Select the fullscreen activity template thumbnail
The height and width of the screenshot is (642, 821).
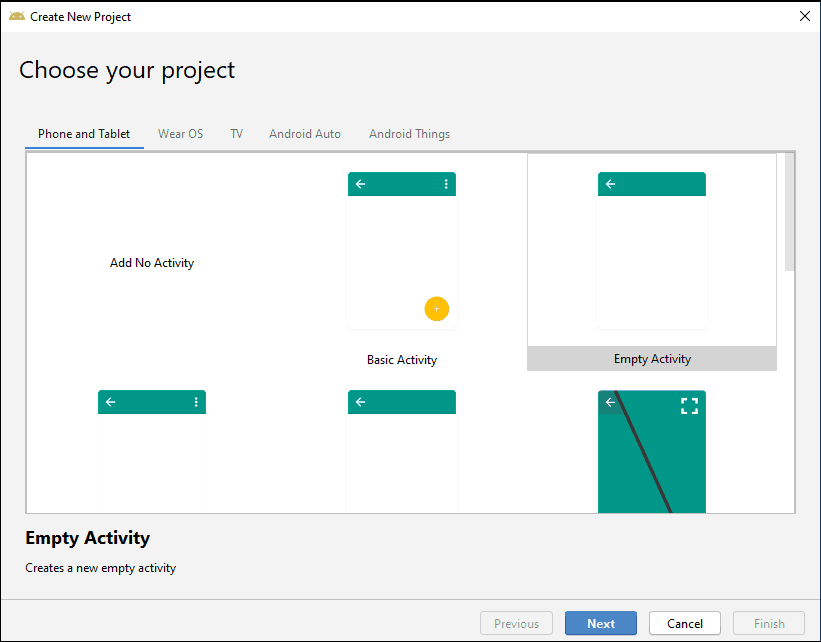[x=652, y=451]
